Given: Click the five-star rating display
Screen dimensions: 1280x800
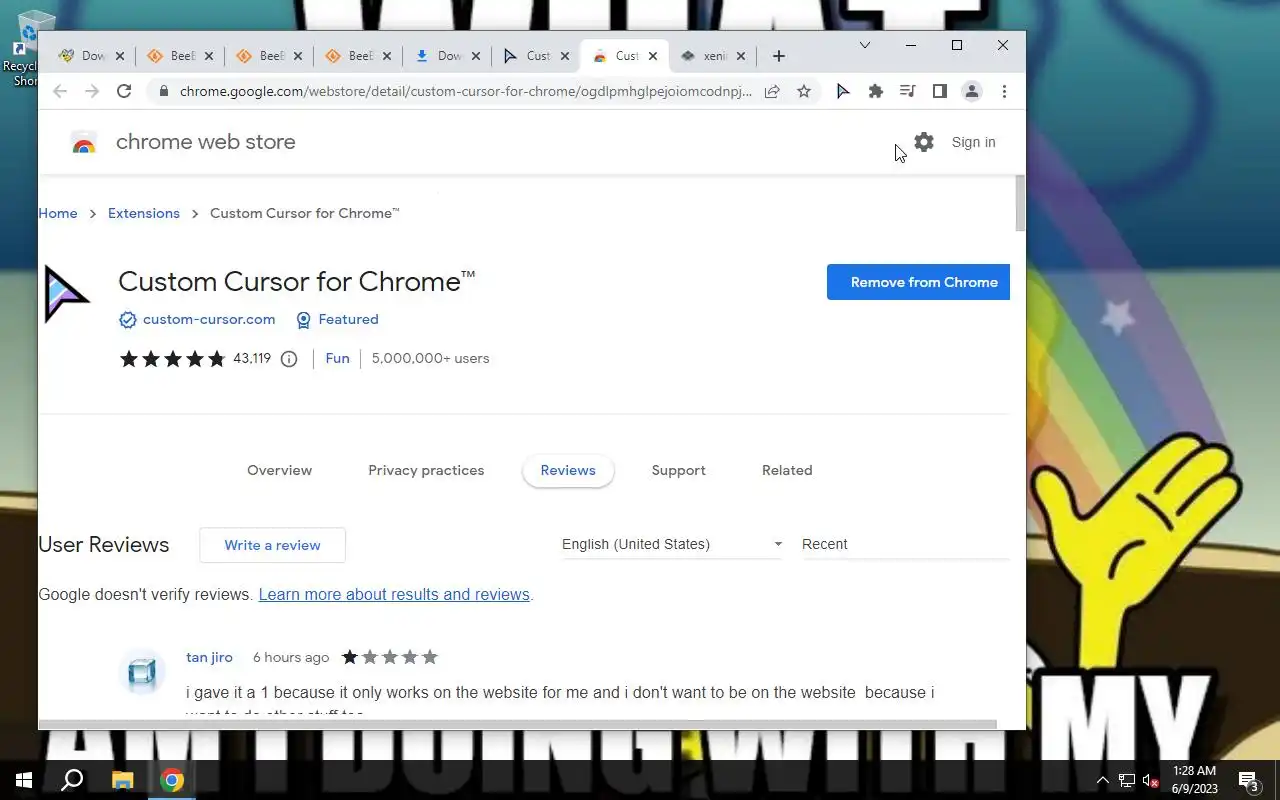Looking at the screenshot, I should click(x=173, y=359).
